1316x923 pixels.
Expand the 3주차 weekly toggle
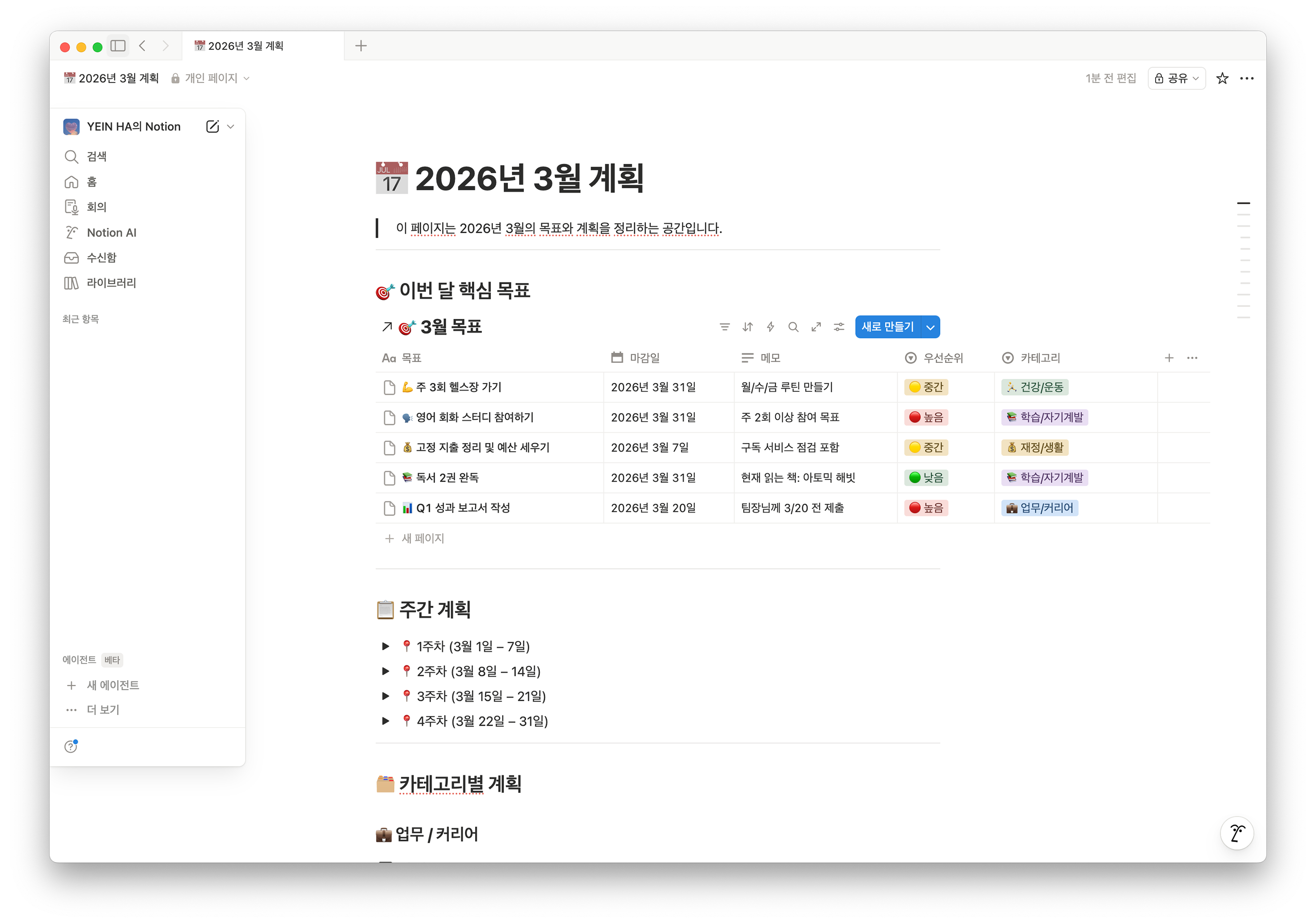pyautogui.click(x=386, y=696)
